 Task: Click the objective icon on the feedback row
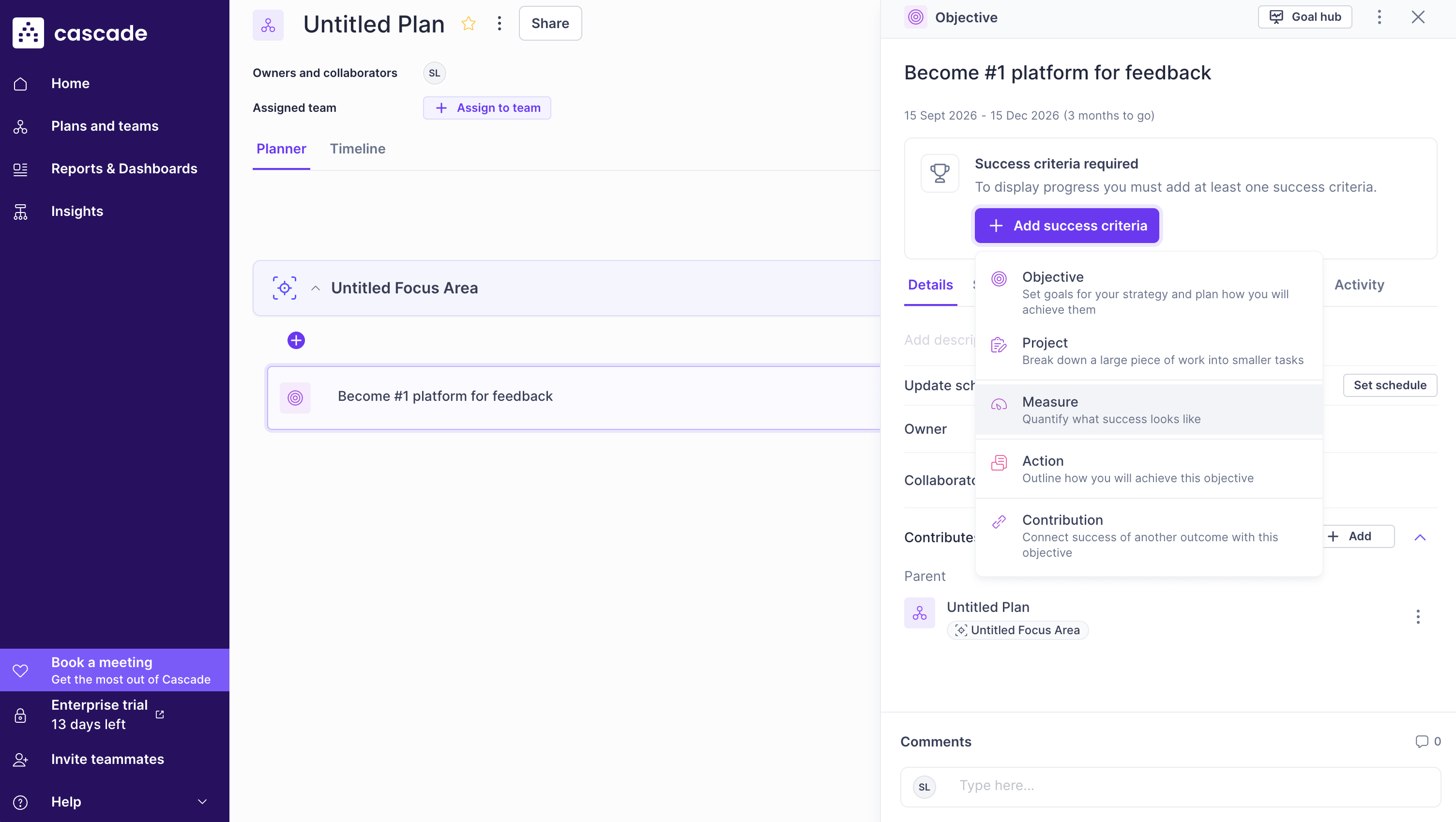pos(295,397)
